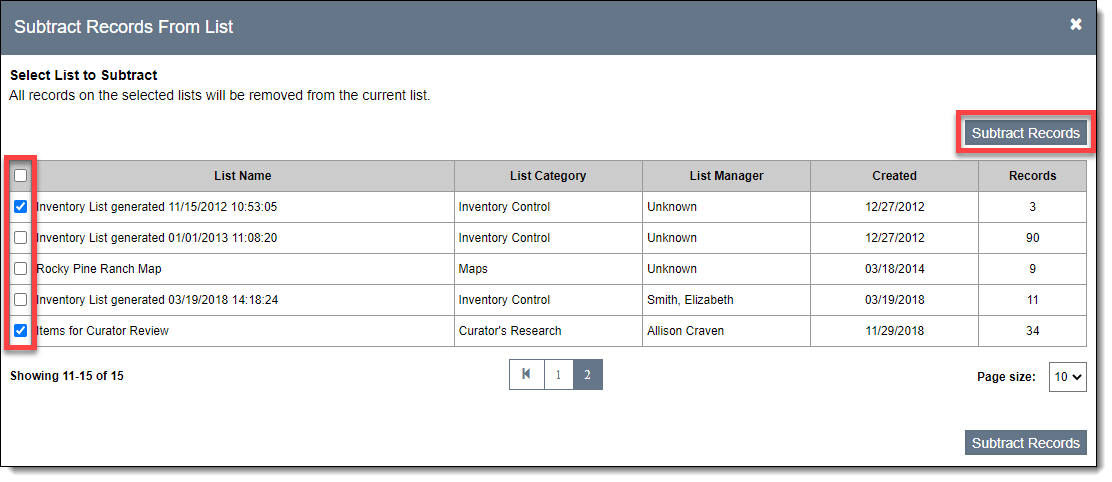Screen dimensions: 1112x482
Task: Open the Page size dropdown
Action: 1068,377
